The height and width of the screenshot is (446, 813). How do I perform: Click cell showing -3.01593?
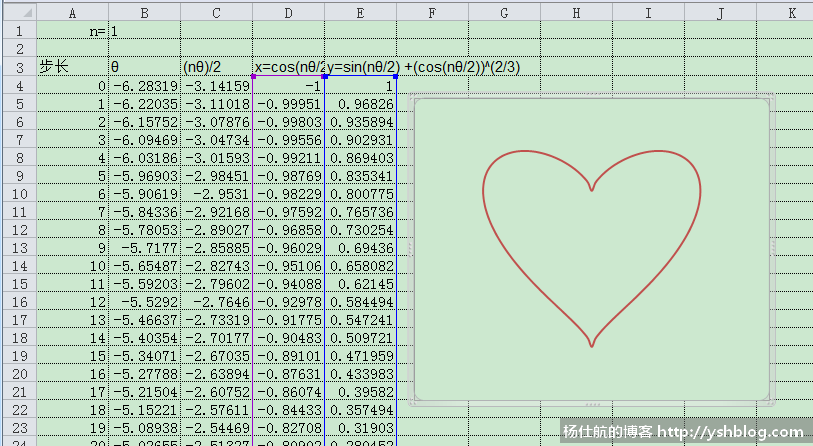pos(217,157)
